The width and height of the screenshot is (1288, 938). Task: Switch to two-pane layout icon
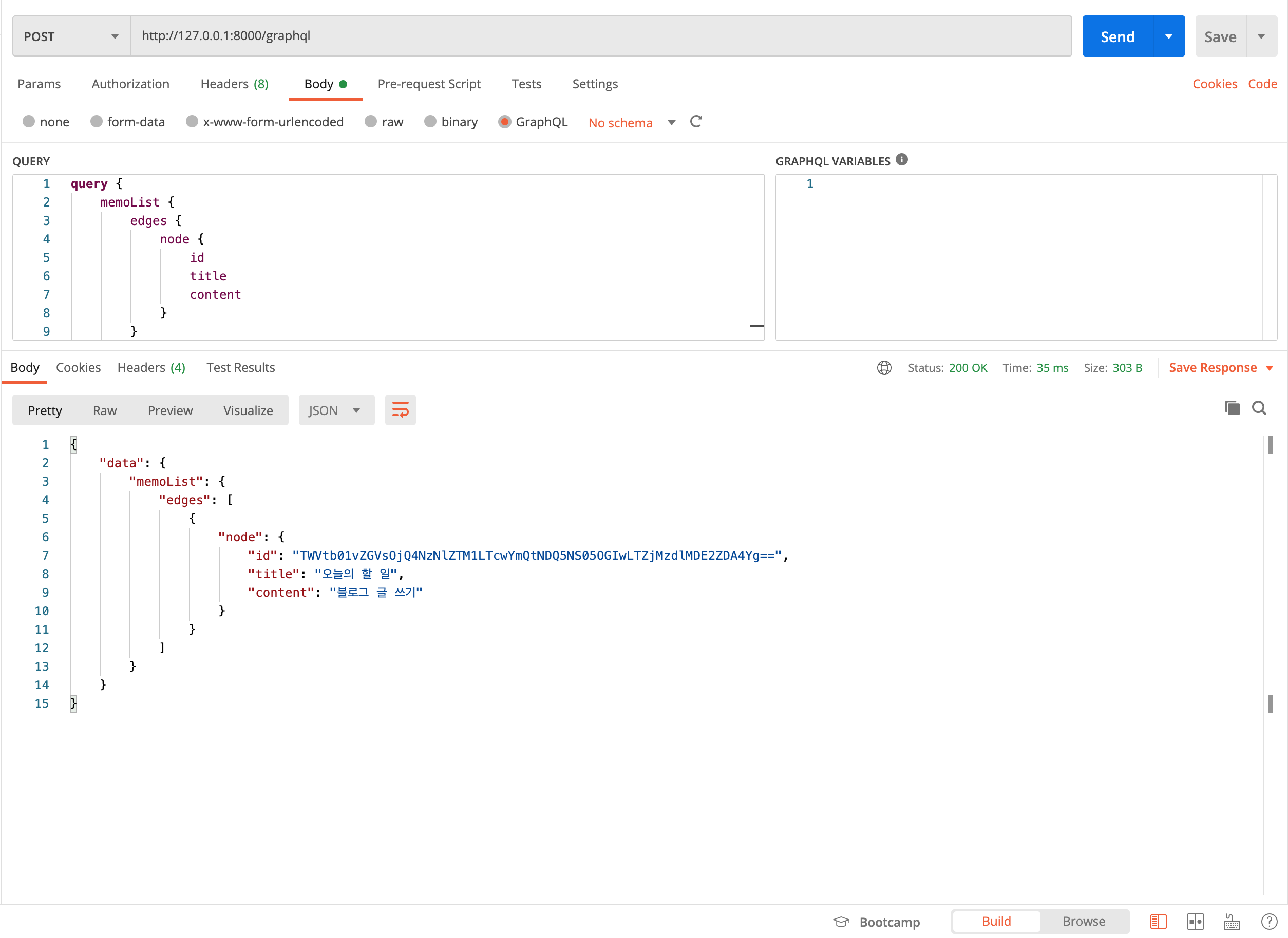tap(1195, 921)
